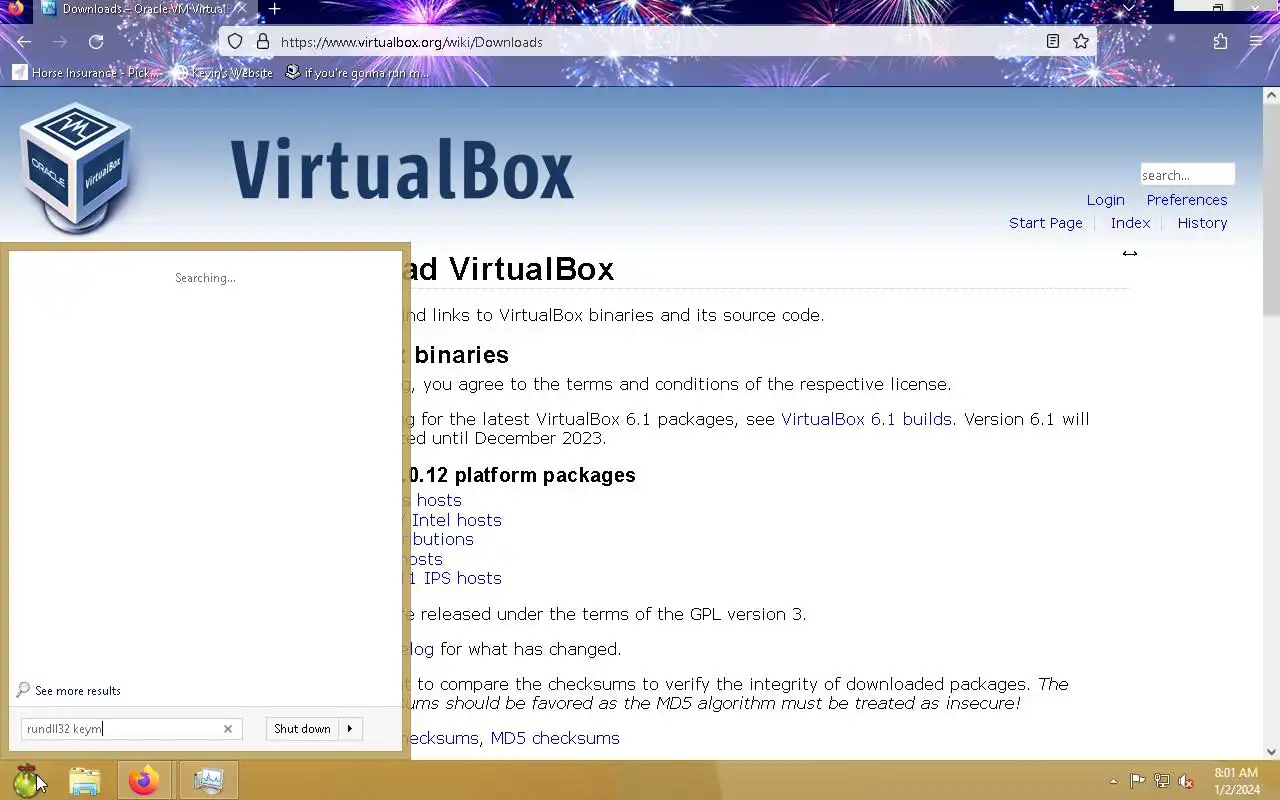This screenshot has width=1280, height=800.
Task: Open the Preferences link
Action: (x=1187, y=200)
